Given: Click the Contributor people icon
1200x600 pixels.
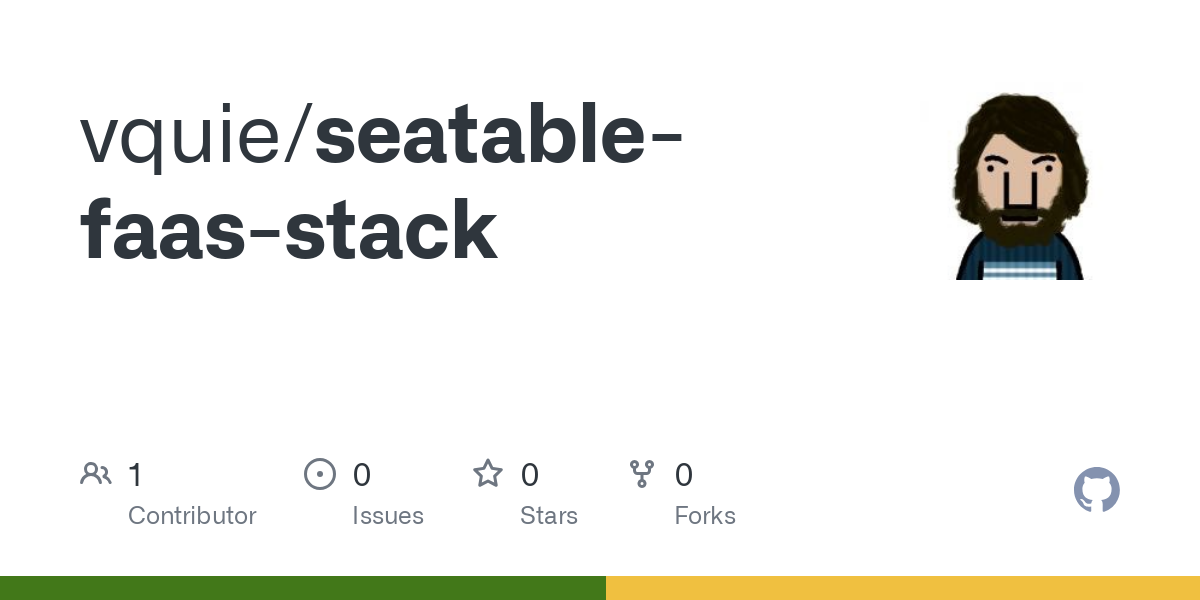Looking at the screenshot, I should tap(96, 474).
